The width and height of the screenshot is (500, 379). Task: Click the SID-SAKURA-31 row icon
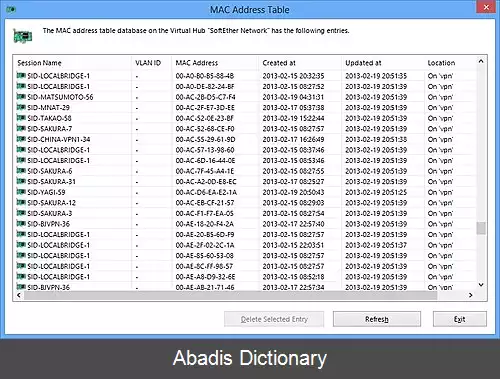pyautogui.click(x=21, y=181)
